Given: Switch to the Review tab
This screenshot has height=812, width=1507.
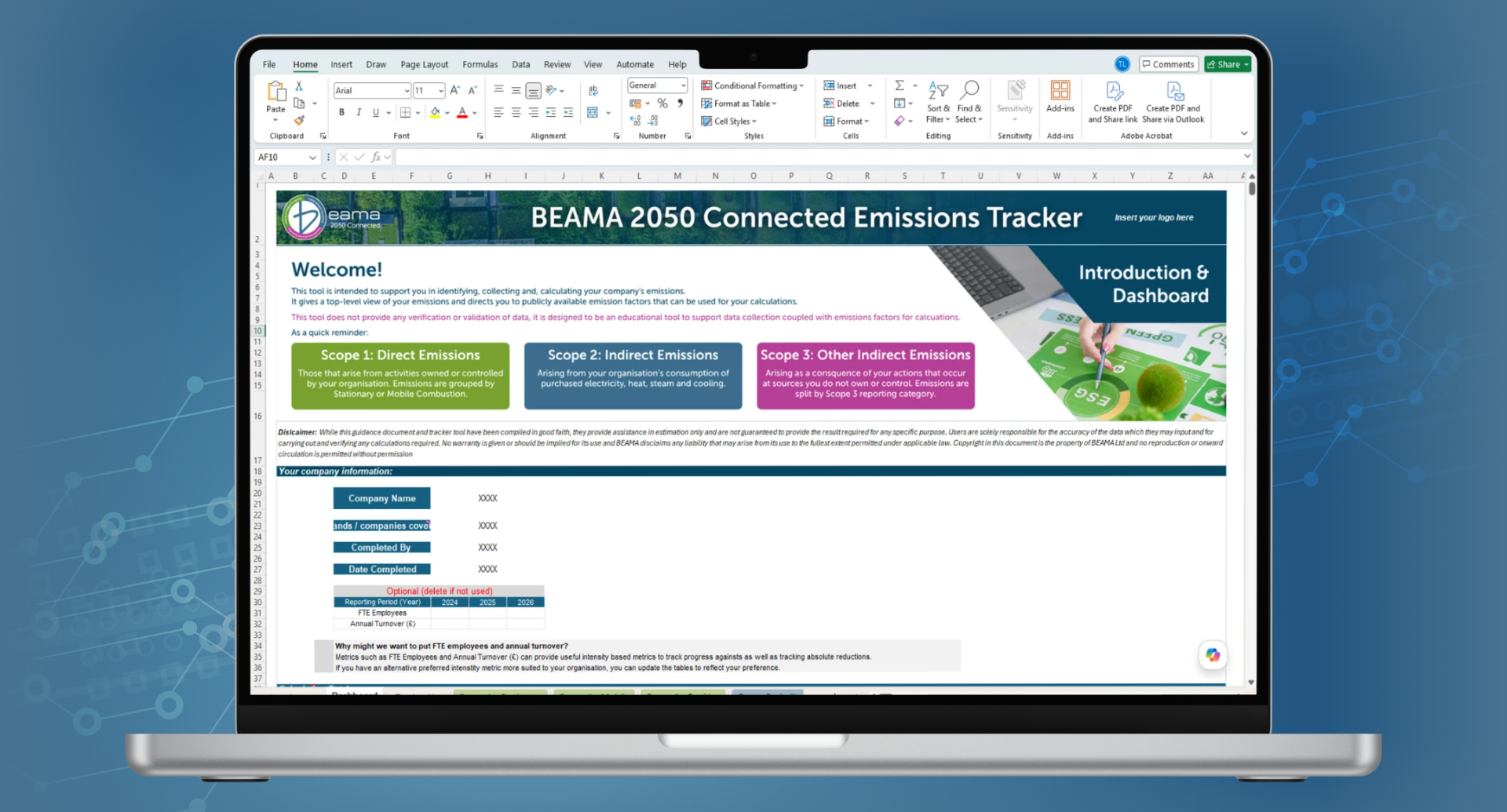Looking at the screenshot, I should click(557, 64).
